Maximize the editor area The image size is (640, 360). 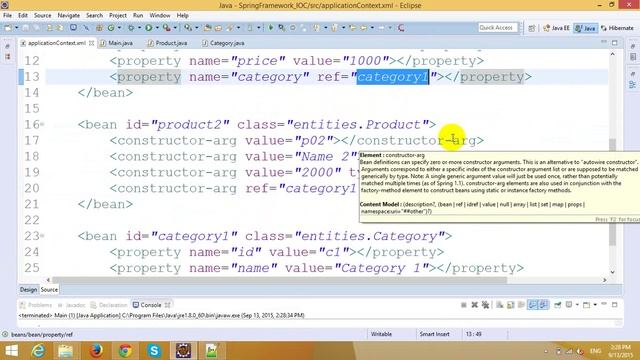615,42
